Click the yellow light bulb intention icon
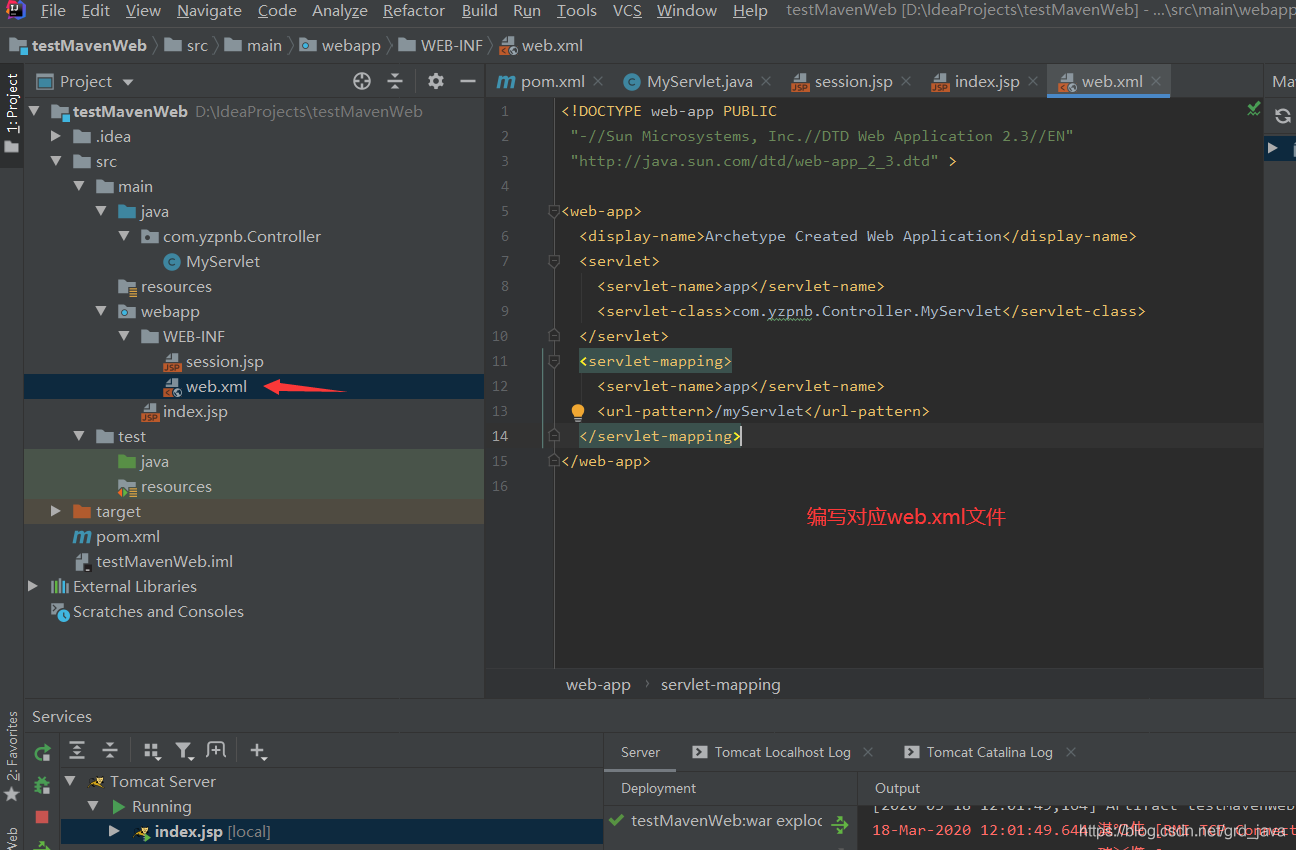 pos(577,411)
